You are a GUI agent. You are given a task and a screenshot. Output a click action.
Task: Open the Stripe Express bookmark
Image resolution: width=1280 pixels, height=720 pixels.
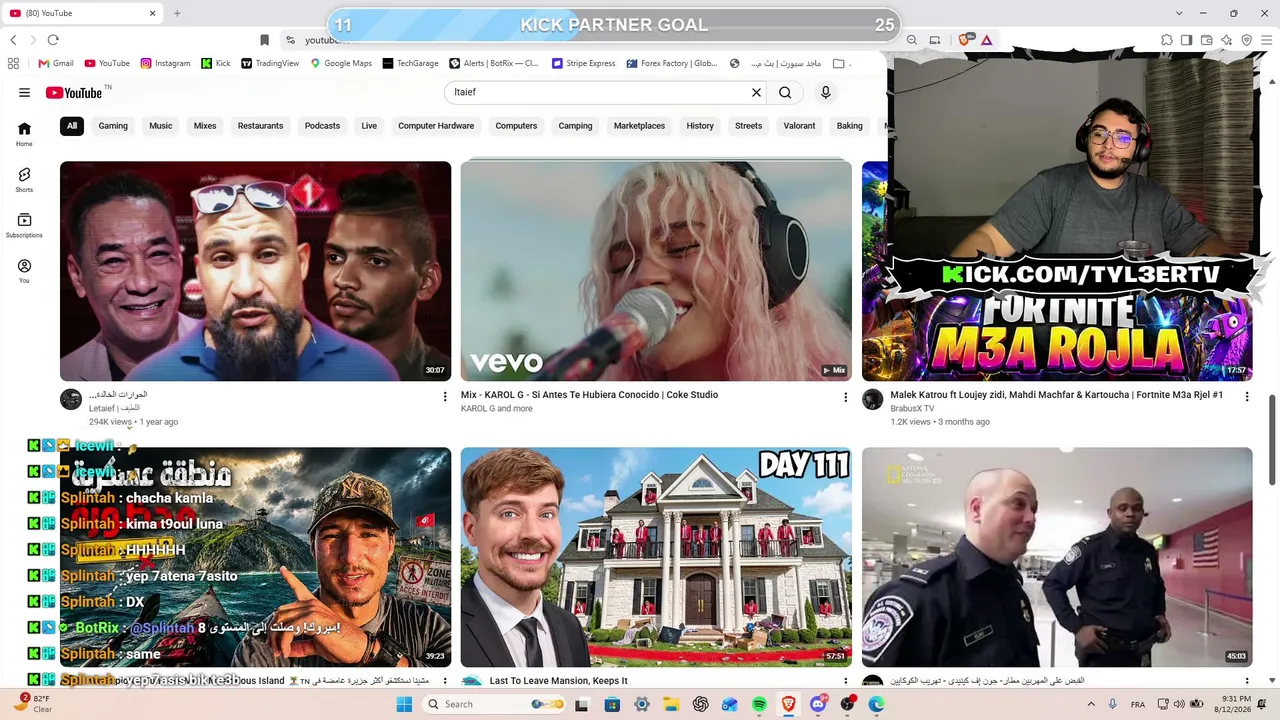(x=584, y=63)
